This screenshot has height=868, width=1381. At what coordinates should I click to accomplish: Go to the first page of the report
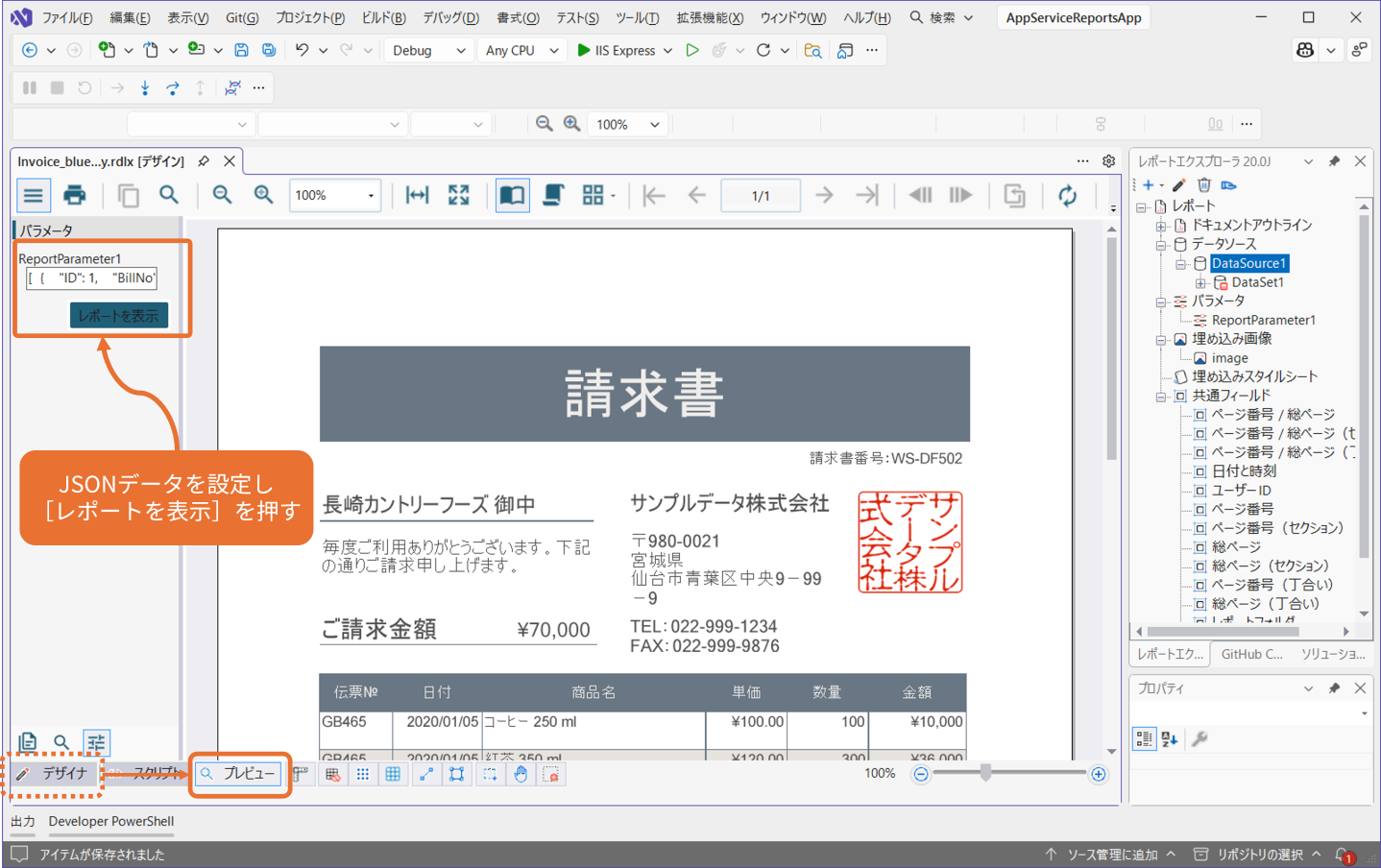click(x=654, y=196)
